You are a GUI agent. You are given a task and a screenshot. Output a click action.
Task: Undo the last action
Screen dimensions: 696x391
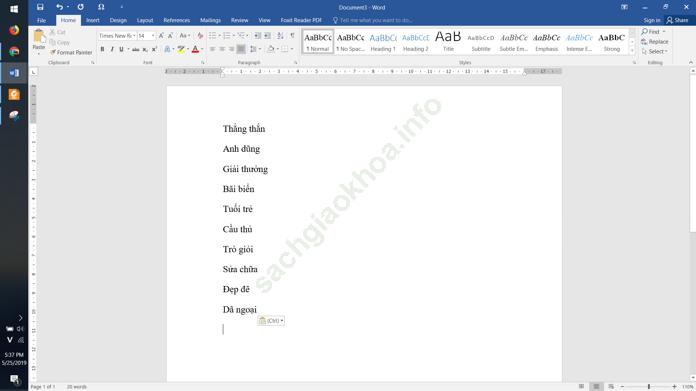coord(59,7)
